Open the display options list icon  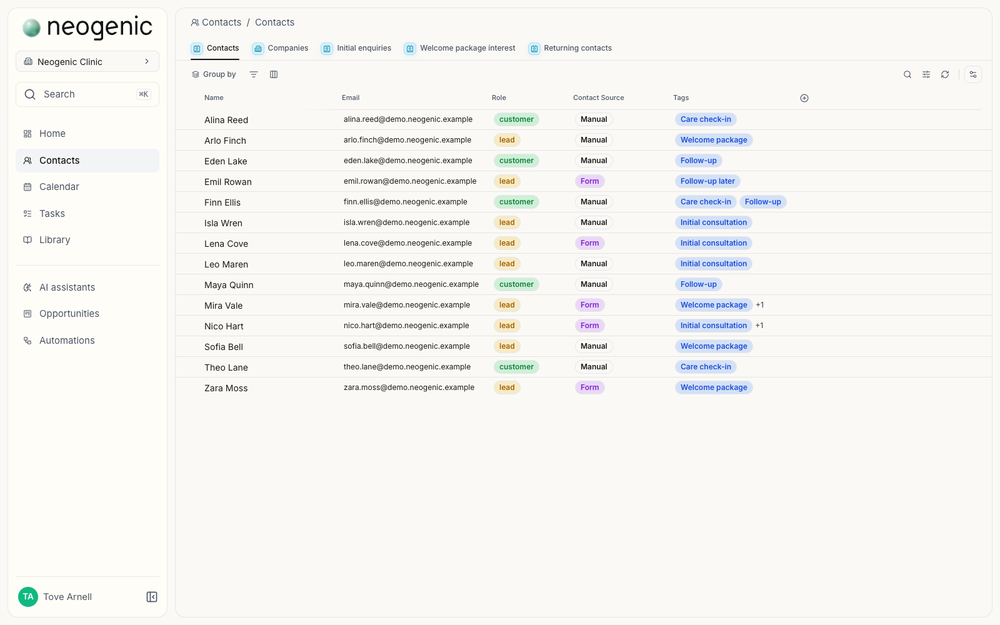click(926, 75)
